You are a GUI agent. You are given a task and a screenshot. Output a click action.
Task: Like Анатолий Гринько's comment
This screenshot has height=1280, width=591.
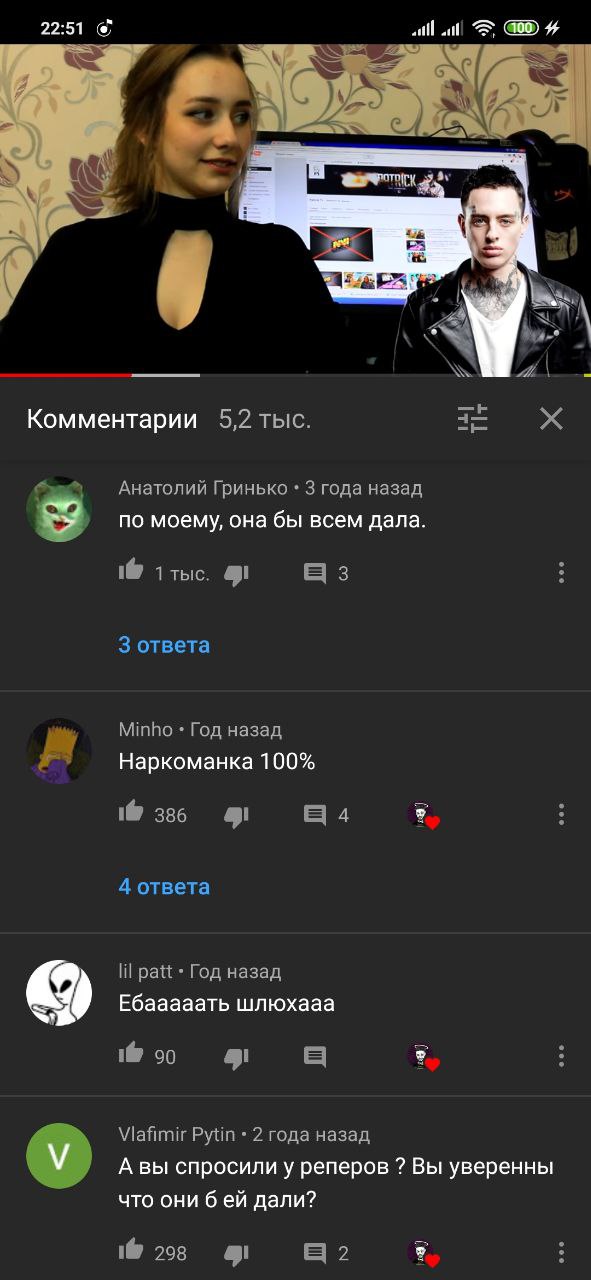click(131, 572)
